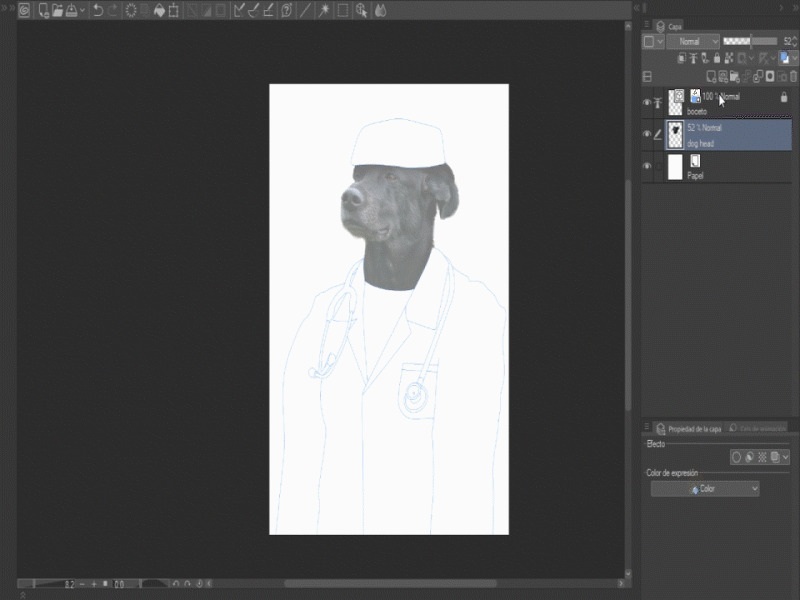Toggle clip to layer below

[681, 59]
